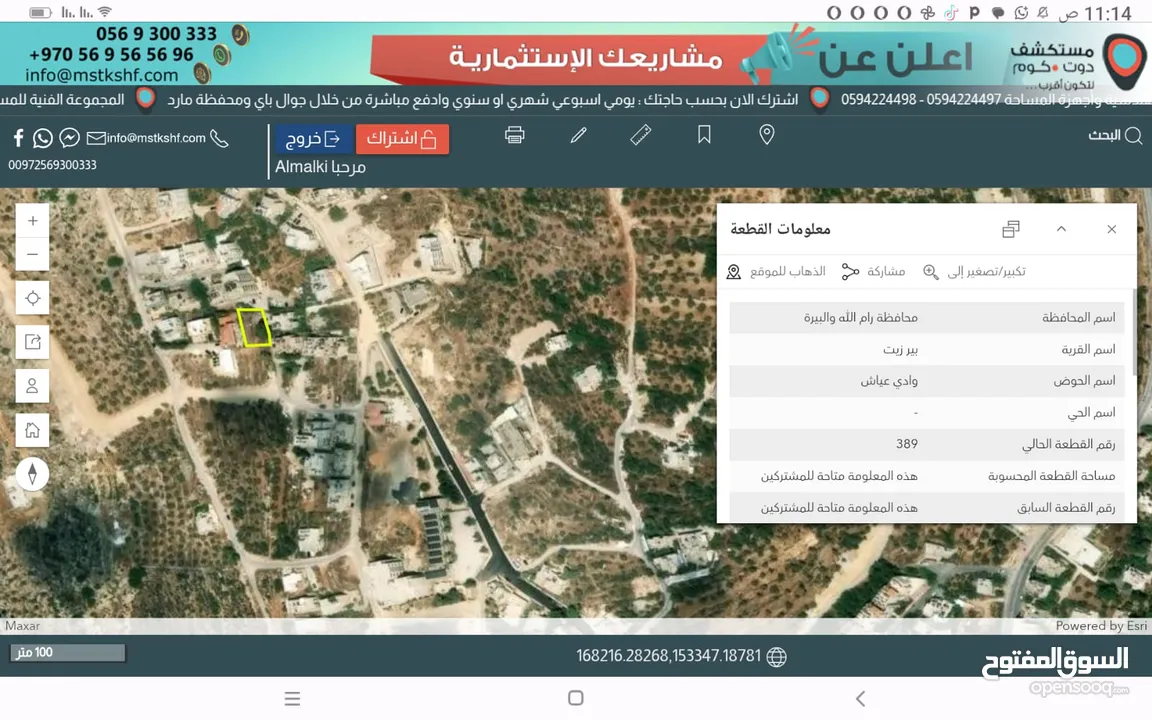
Task: Zoom out using the minus control
Action: point(32,255)
